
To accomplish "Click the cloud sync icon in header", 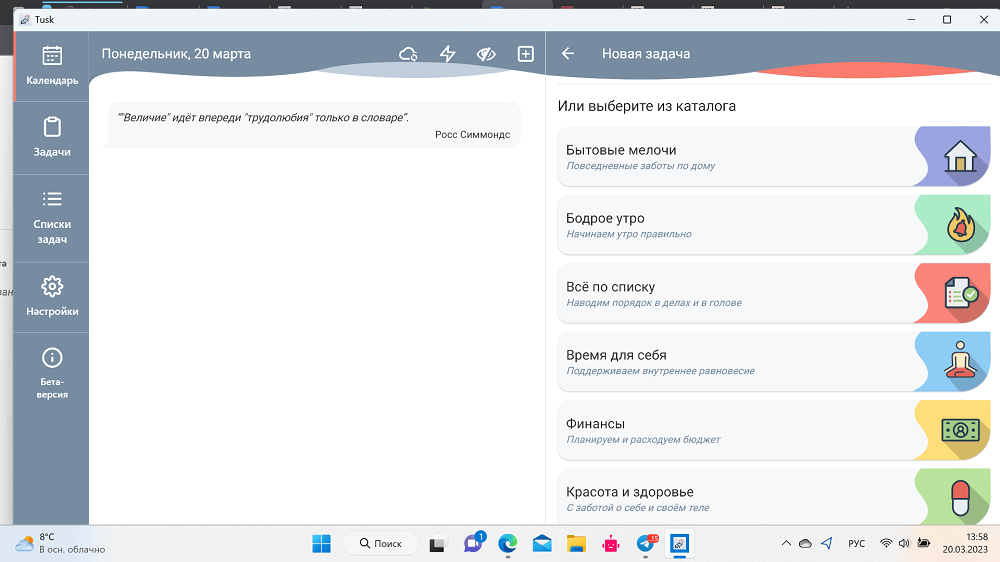I will tap(408, 54).
